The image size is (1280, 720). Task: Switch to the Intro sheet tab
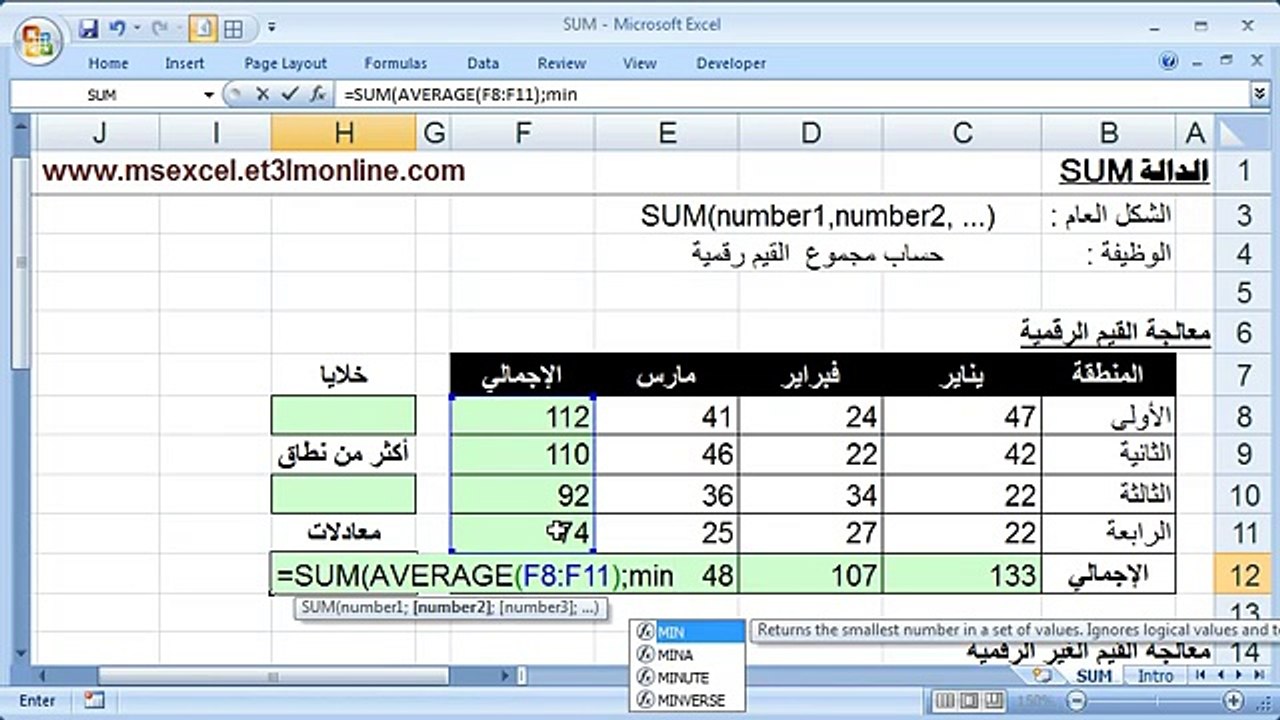[x=1156, y=676]
